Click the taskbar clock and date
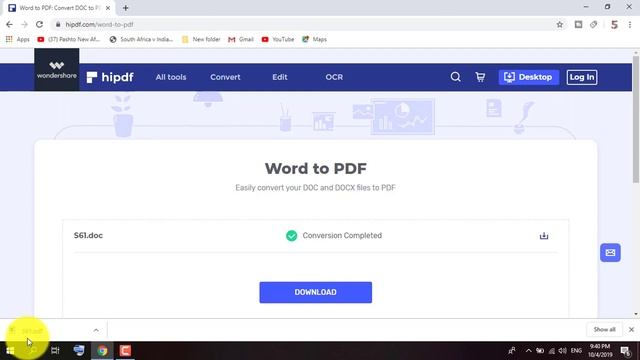 (x=600, y=351)
